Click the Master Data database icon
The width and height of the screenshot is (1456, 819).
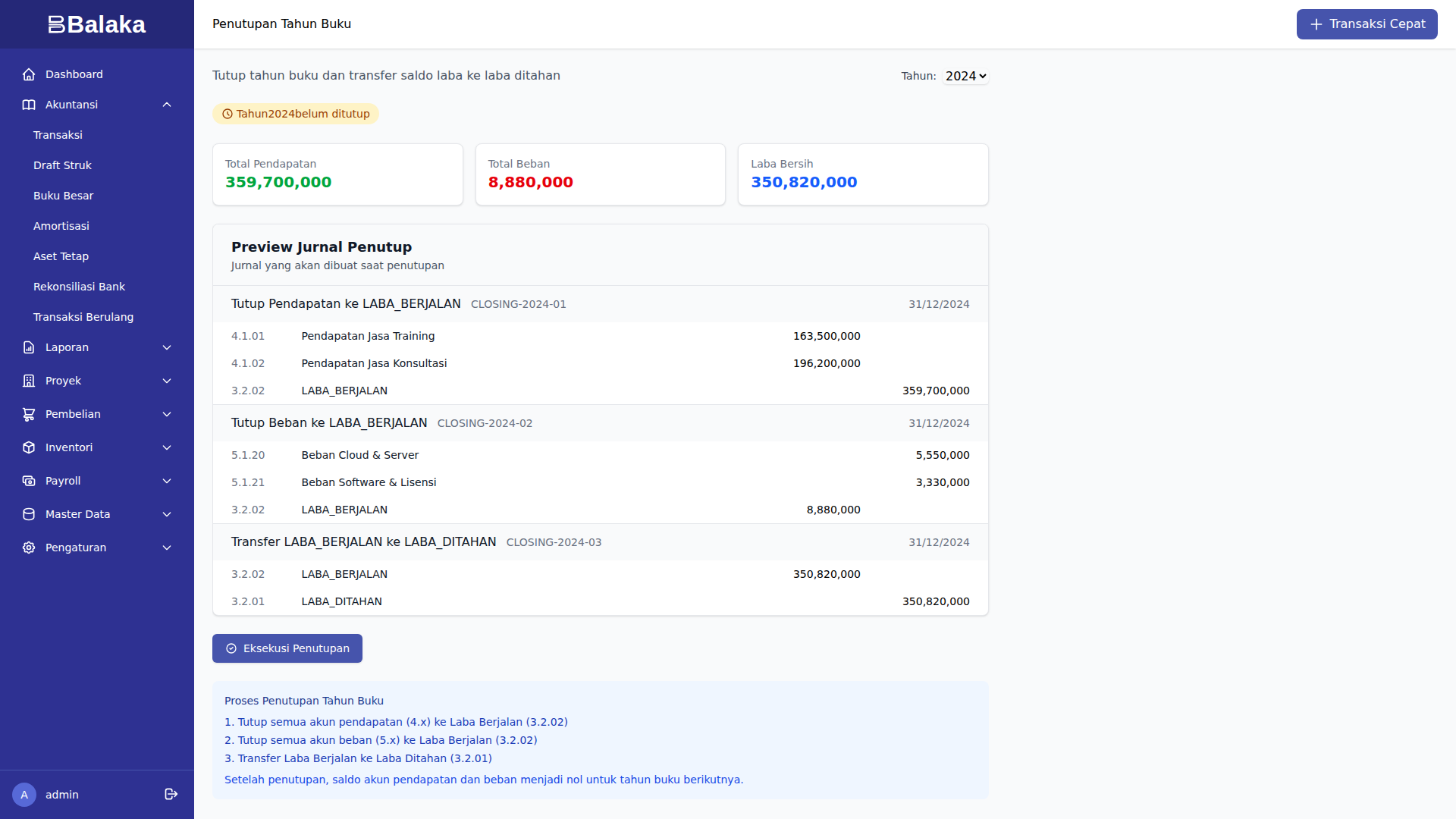[x=29, y=514]
